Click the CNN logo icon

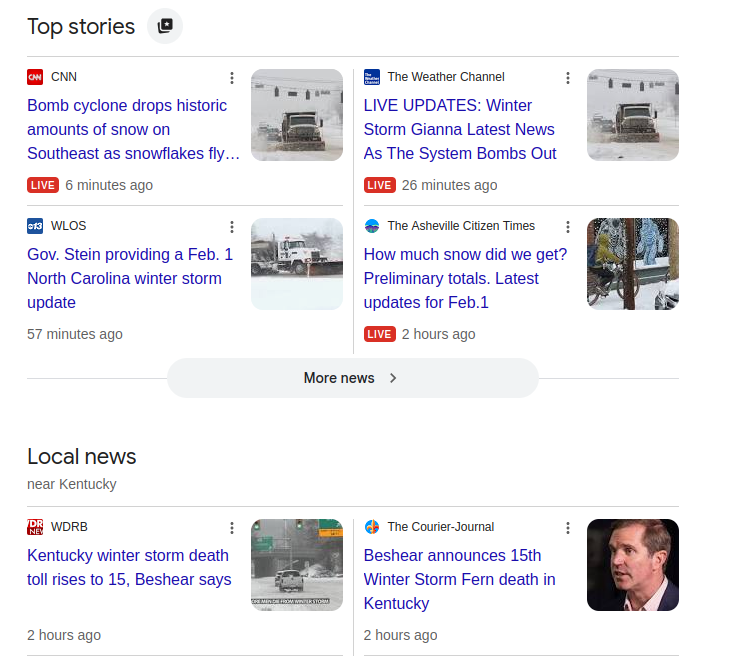tap(35, 77)
